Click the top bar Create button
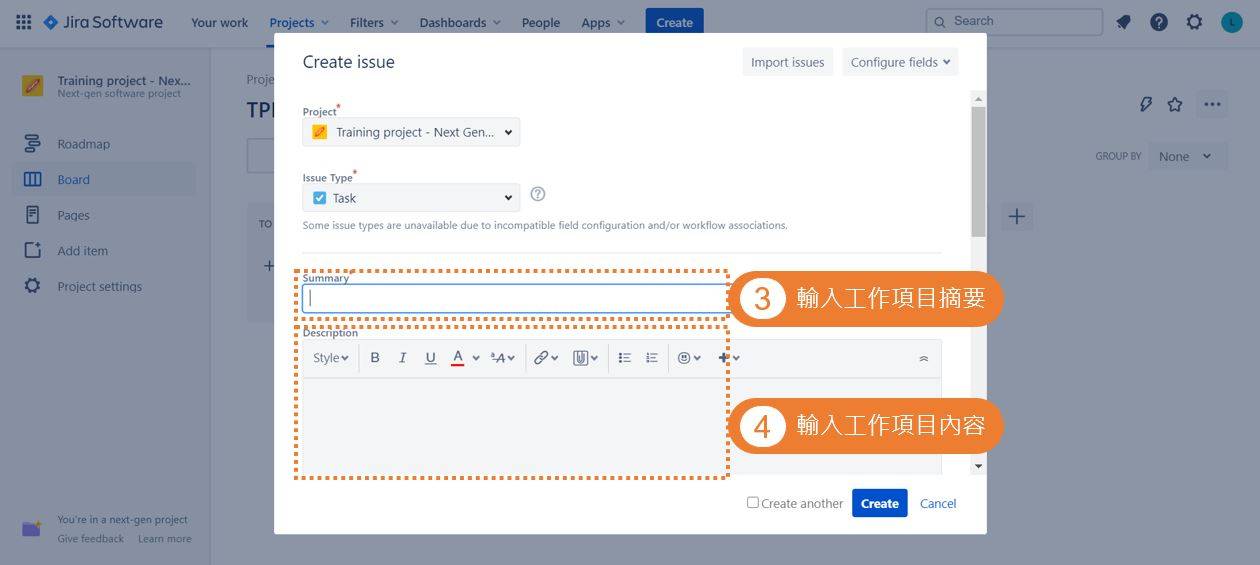The width and height of the screenshot is (1260, 565). [x=674, y=22]
